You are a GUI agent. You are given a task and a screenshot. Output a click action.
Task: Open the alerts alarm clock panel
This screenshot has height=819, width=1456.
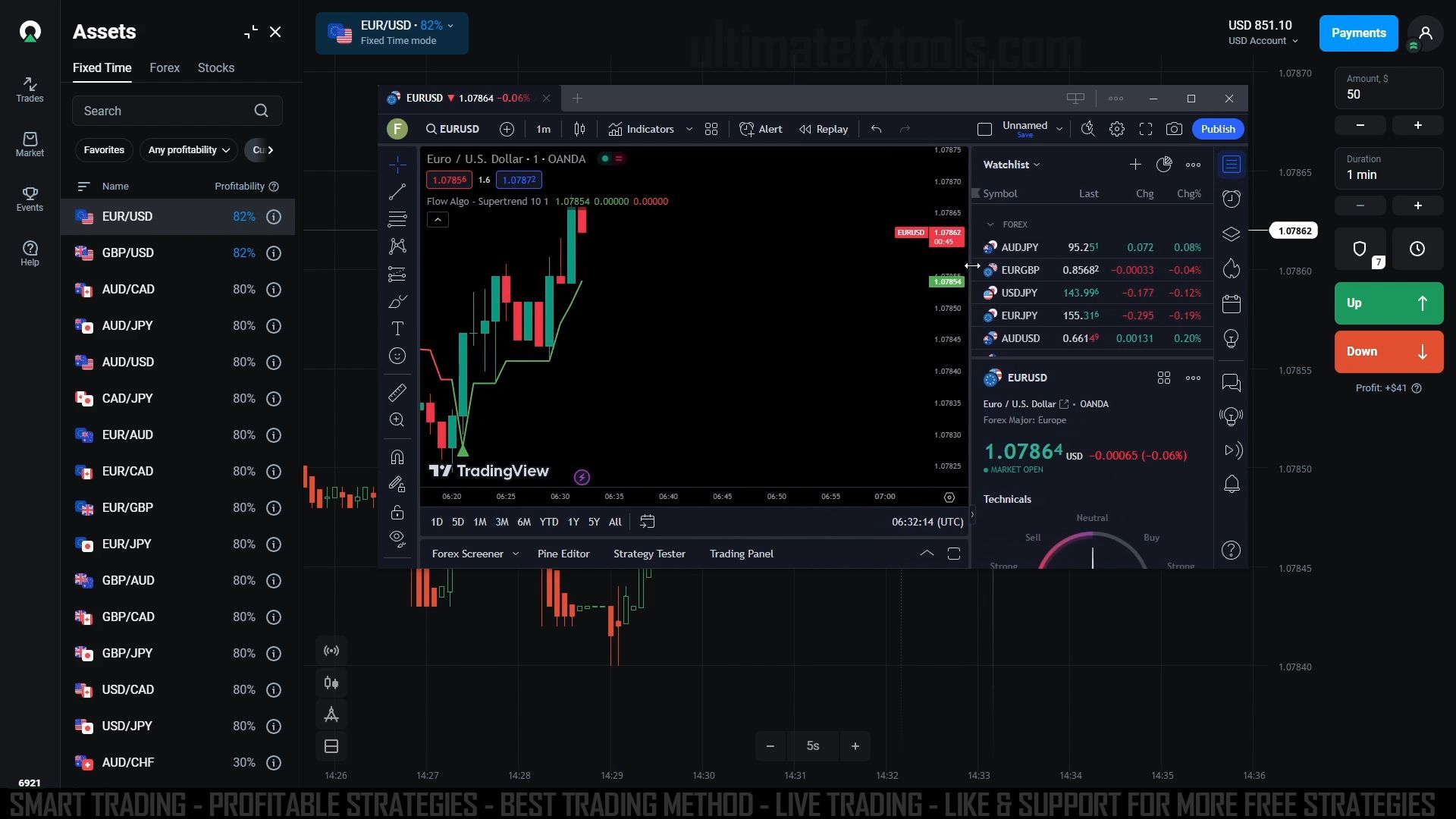coord(1232,199)
